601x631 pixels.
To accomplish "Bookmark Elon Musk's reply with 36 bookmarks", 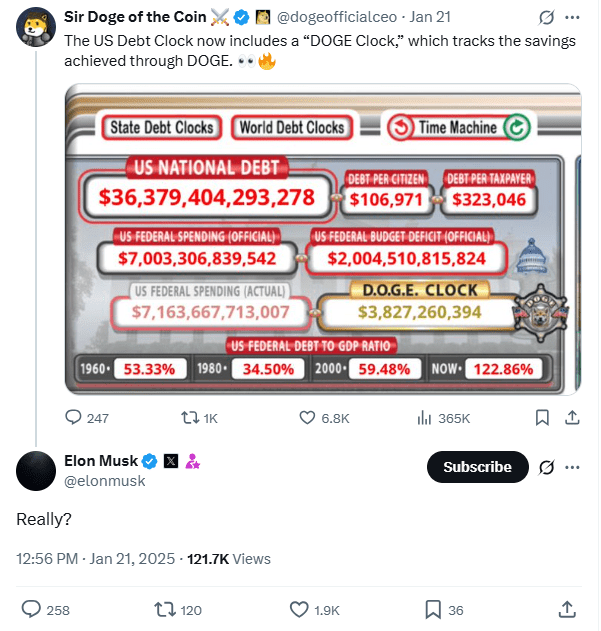I will [434, 608].
